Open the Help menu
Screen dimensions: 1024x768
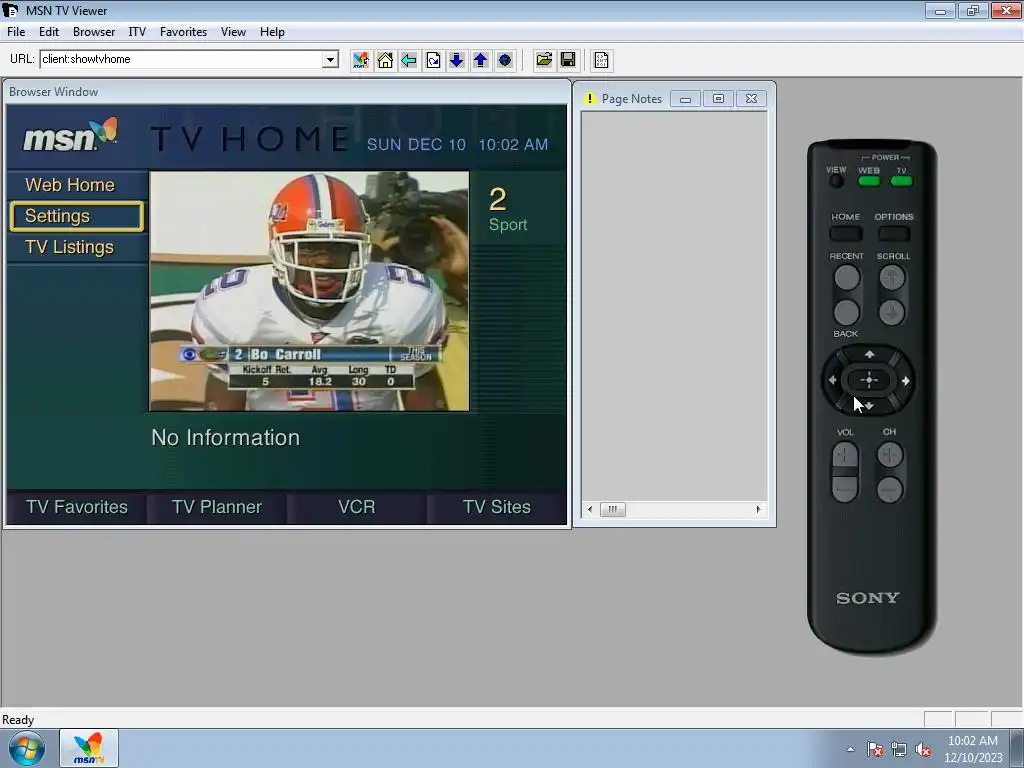272,31
